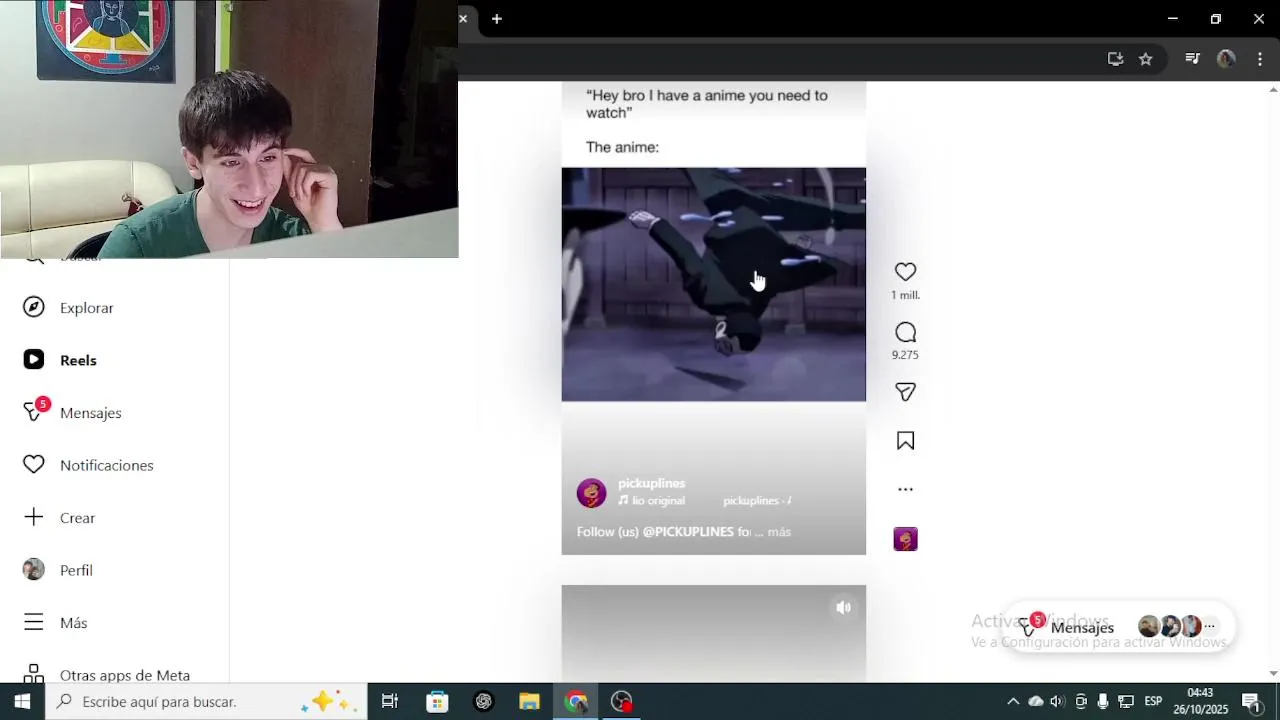This screenshot has height=720, width=1280.
Task: Click the three dots in Mensajes pill
Action: point(1210,627)
